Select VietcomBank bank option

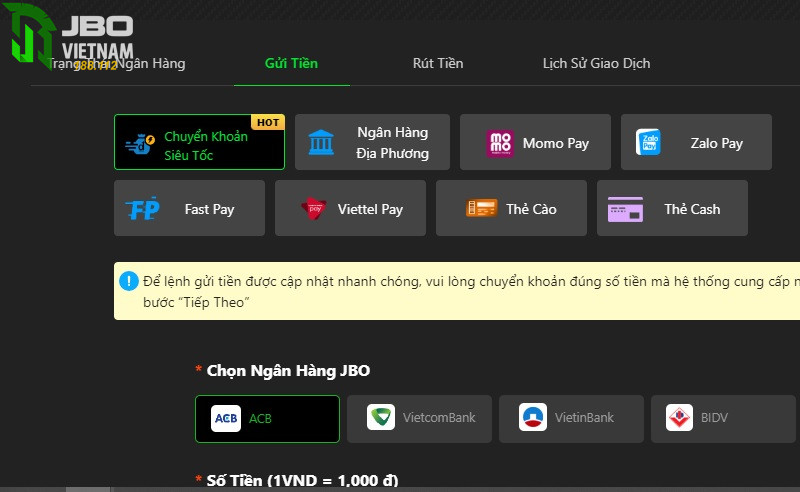pyautogui.click(x=419, y=419)
